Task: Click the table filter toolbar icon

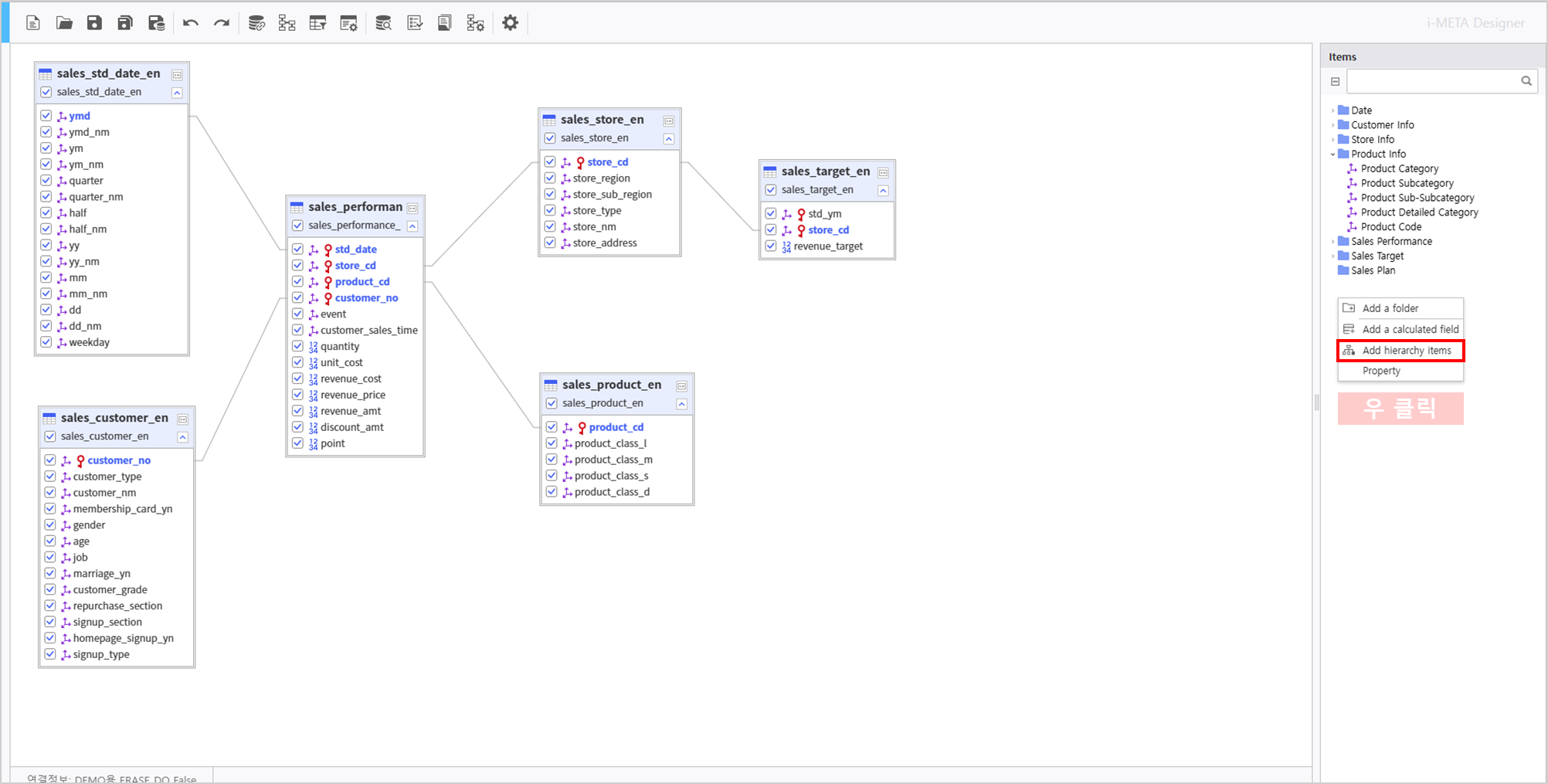Action: click(x=317, y=23)
